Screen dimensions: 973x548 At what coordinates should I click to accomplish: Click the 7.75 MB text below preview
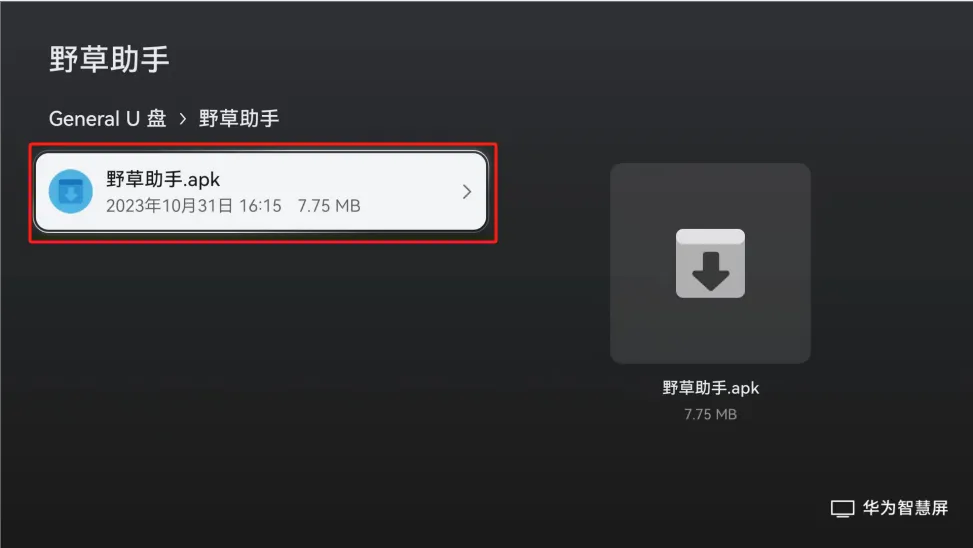[x=711, y=414]
